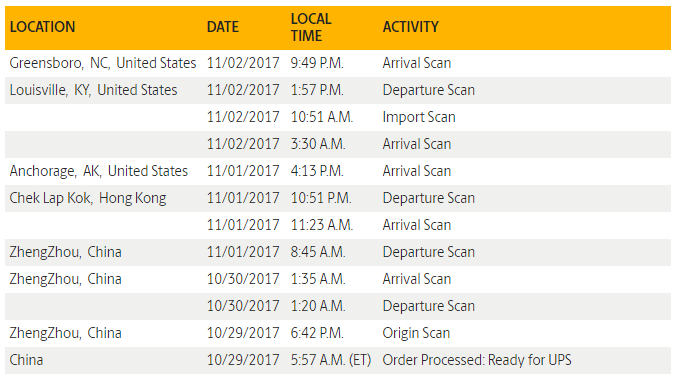Click the 11:23 A.M. time cell

pyautogui.click(x=322, y=226)
